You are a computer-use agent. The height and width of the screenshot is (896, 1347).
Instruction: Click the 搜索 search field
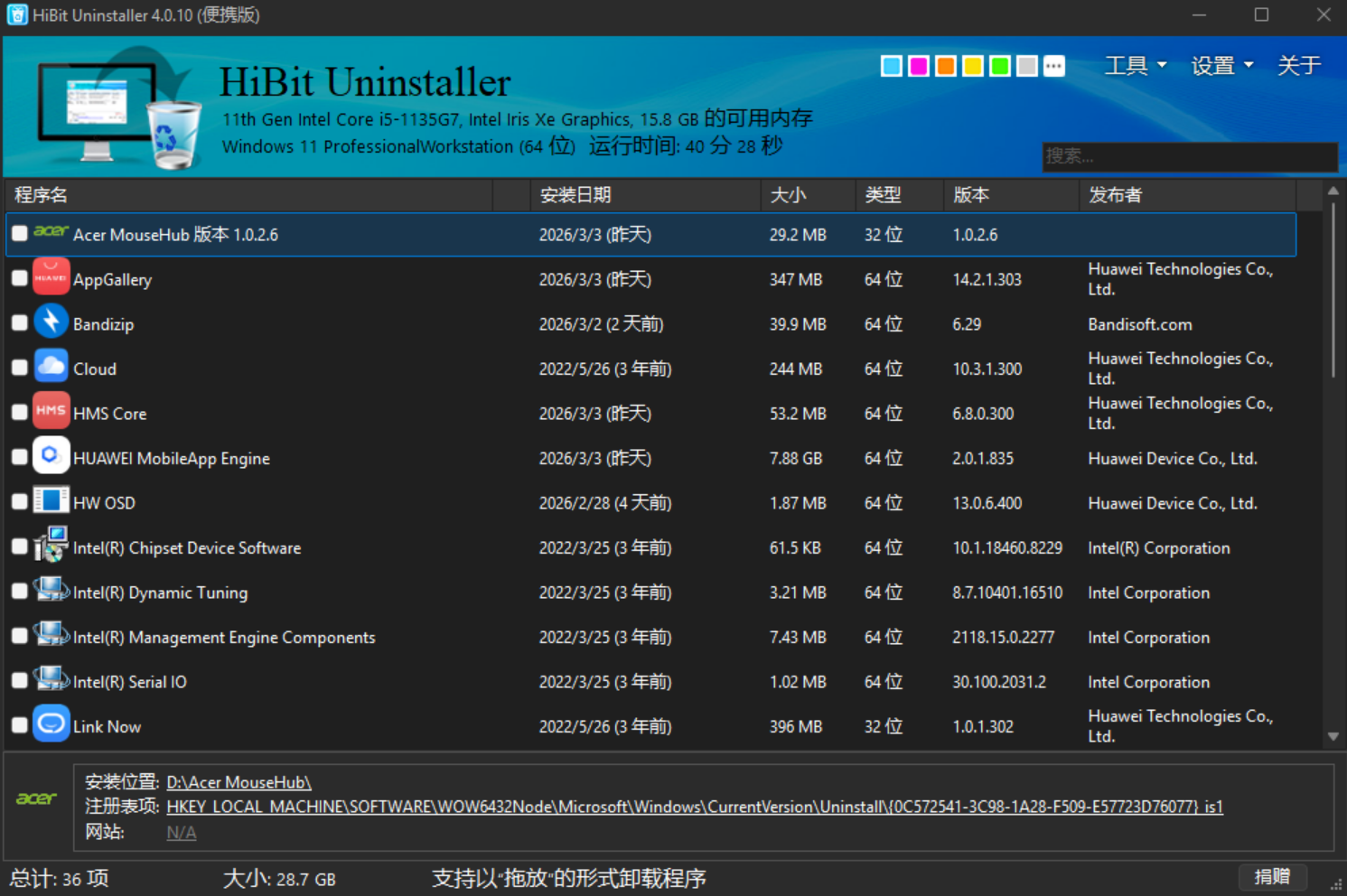pyautogui.click(x=1189, y=156)
